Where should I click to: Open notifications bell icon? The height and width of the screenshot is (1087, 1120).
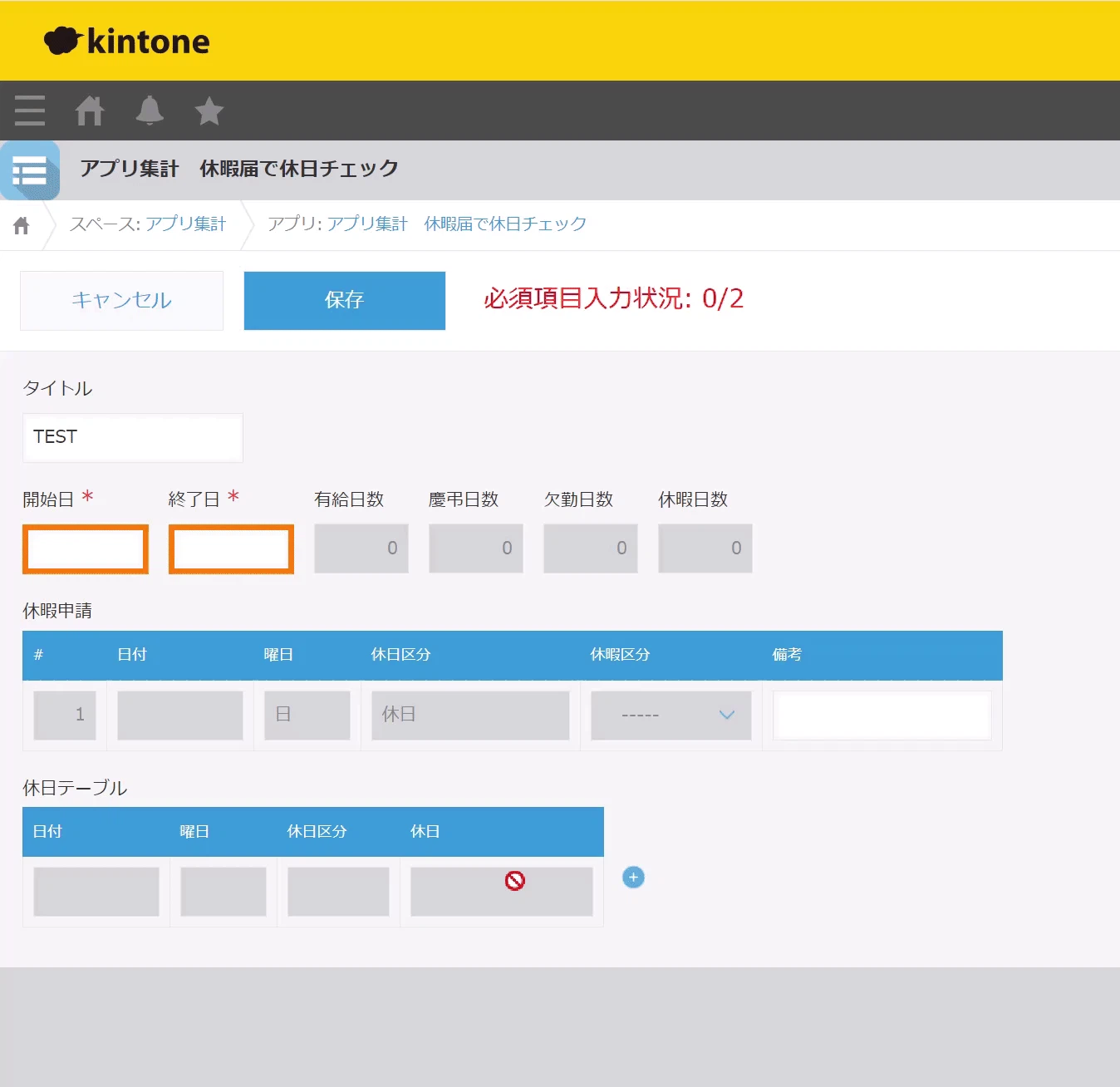(150, 111)
